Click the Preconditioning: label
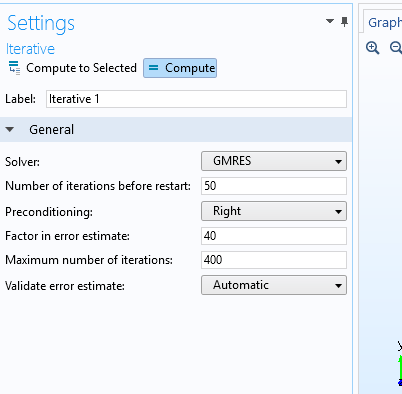 click(49, 212)
